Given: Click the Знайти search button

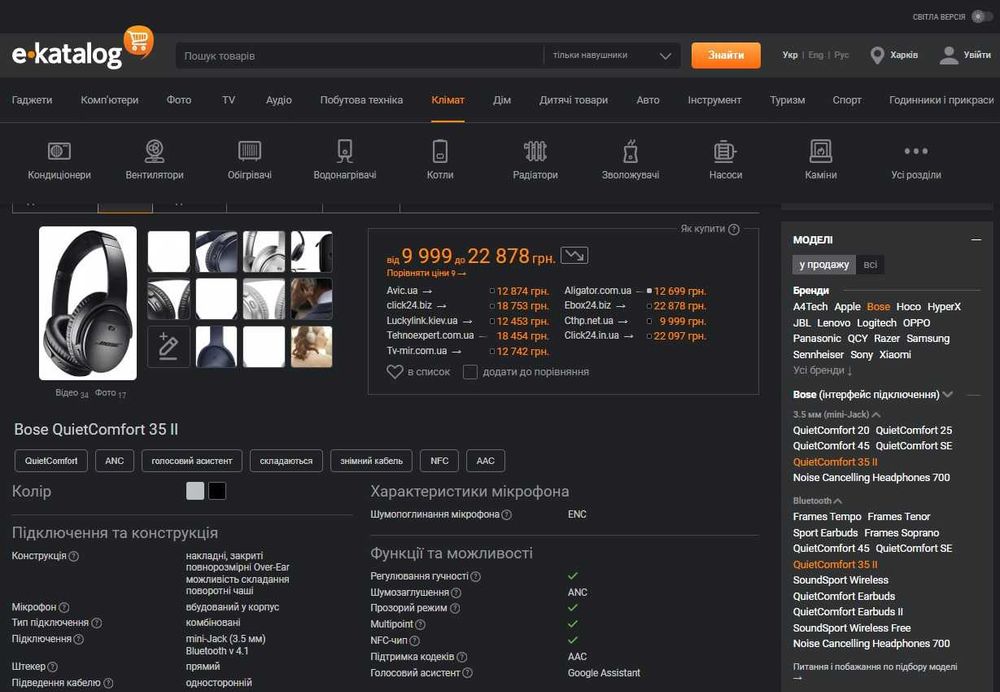Looking at the screenshot, I should pyautogui.click(x=726, y=55).
